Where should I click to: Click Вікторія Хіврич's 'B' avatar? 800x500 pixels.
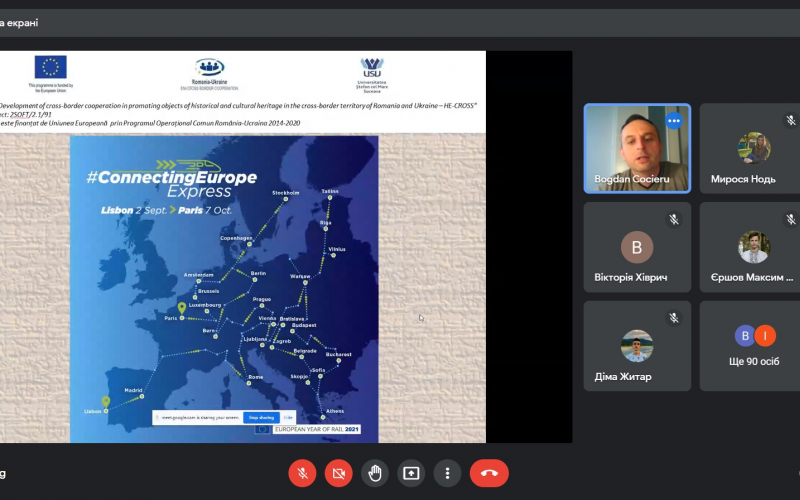click(637, 247)
